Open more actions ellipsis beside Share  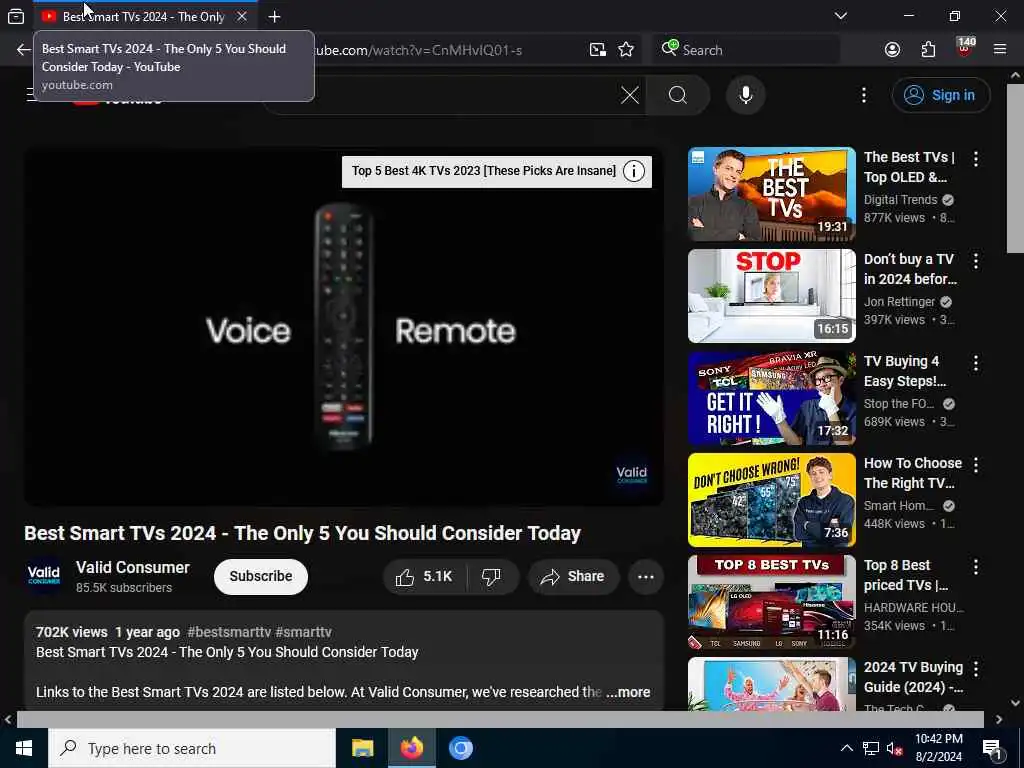646,577
